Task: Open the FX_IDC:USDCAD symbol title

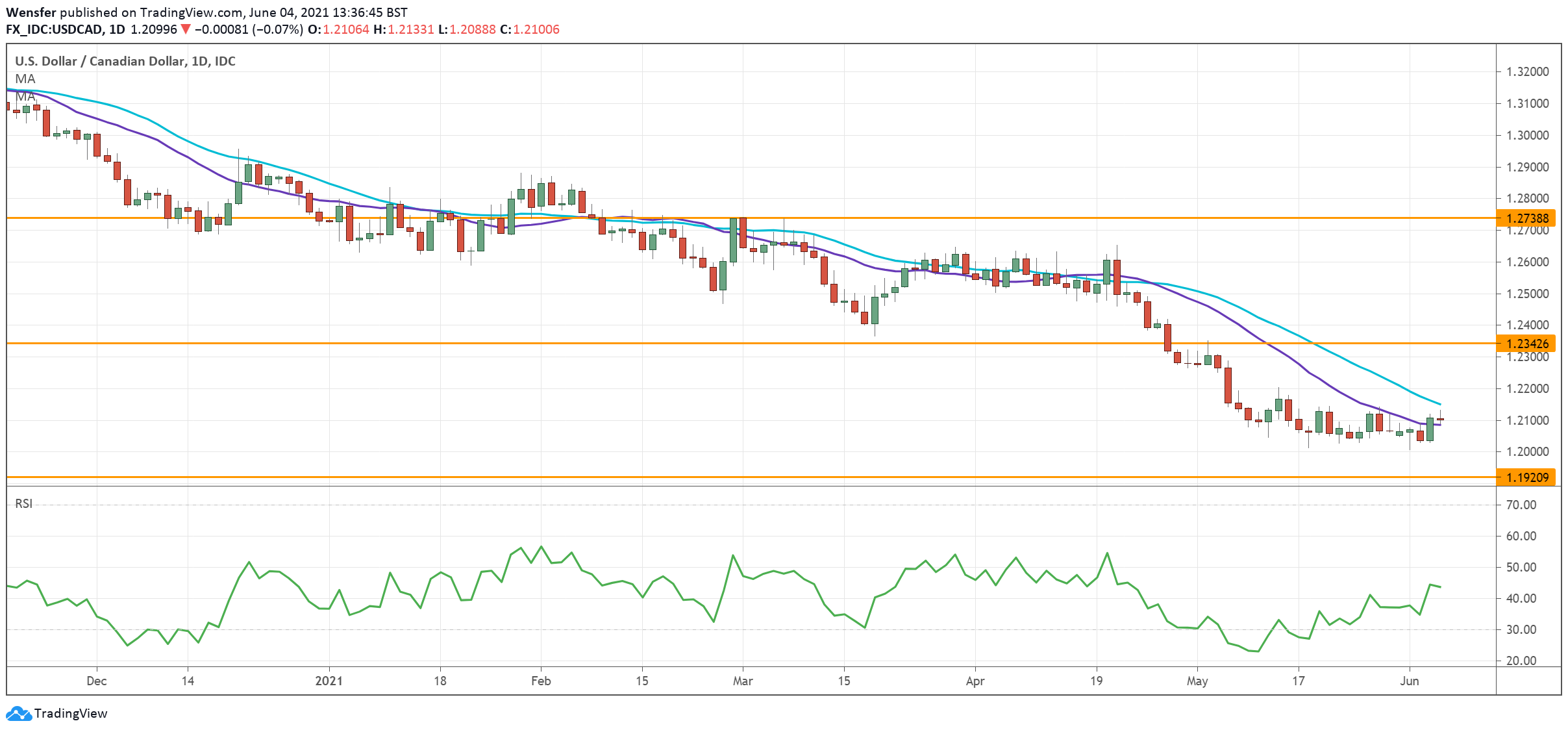Action: click(x=51, y=29)
